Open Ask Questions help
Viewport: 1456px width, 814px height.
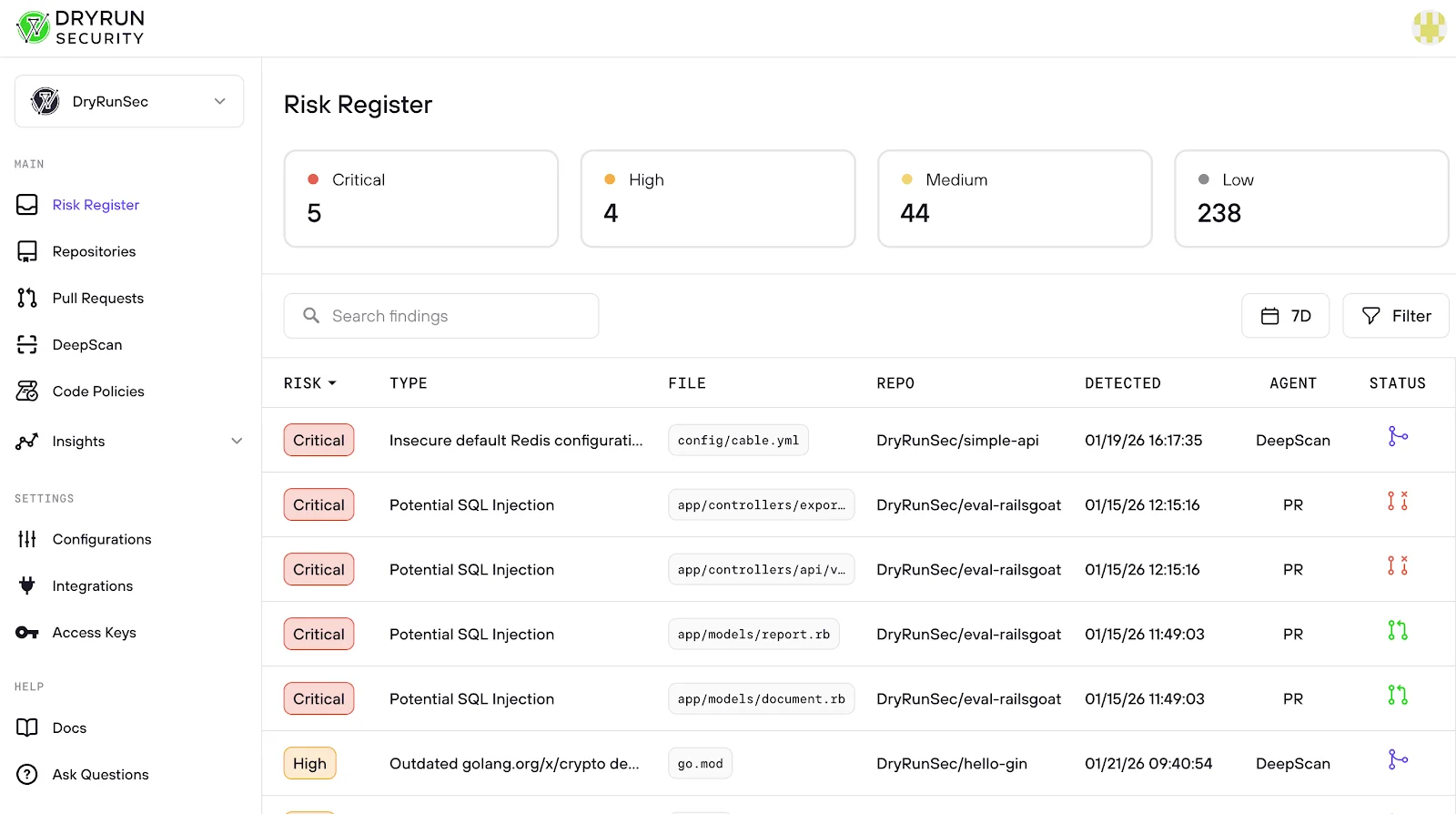coord(100,774)
